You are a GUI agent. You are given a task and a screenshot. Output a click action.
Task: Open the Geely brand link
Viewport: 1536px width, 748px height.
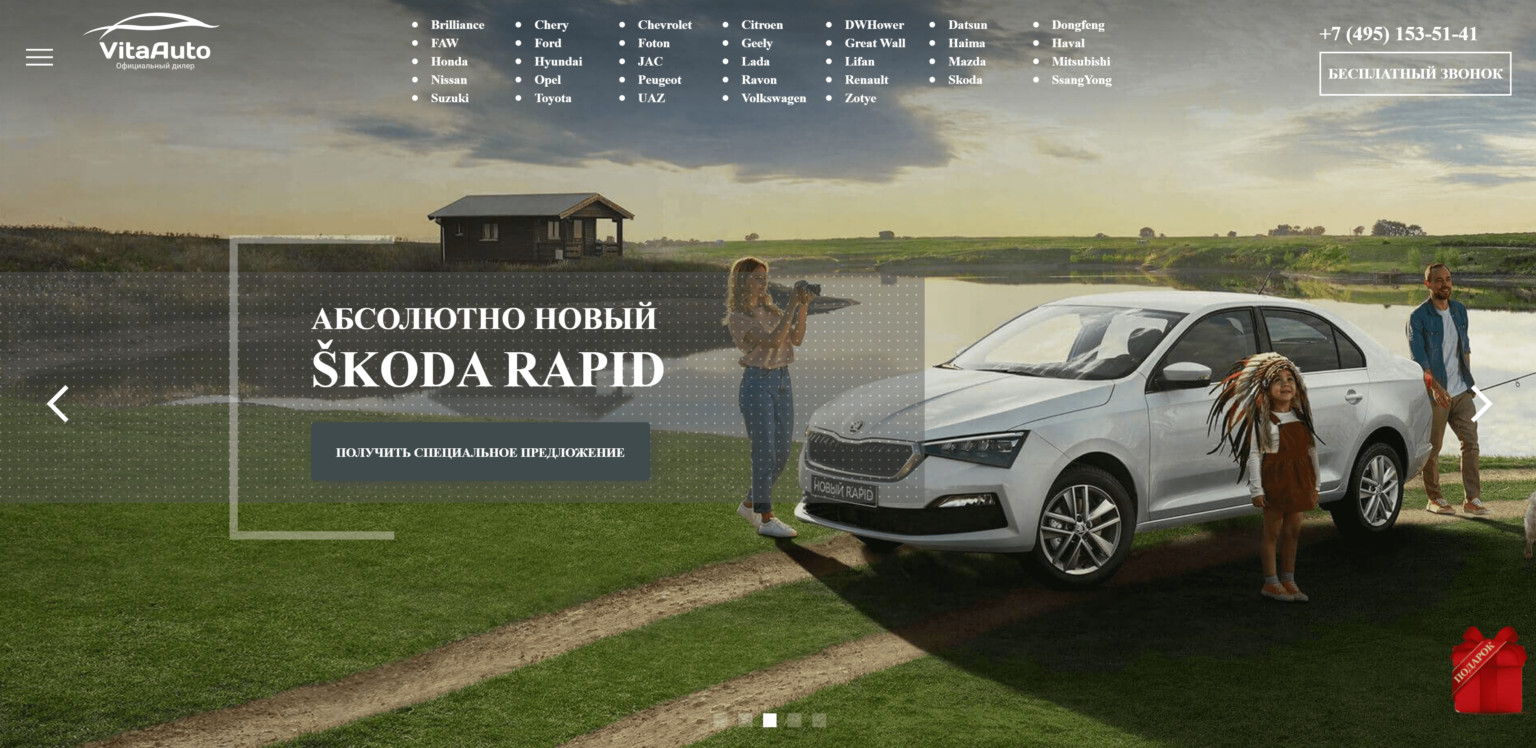coord(757,43)
